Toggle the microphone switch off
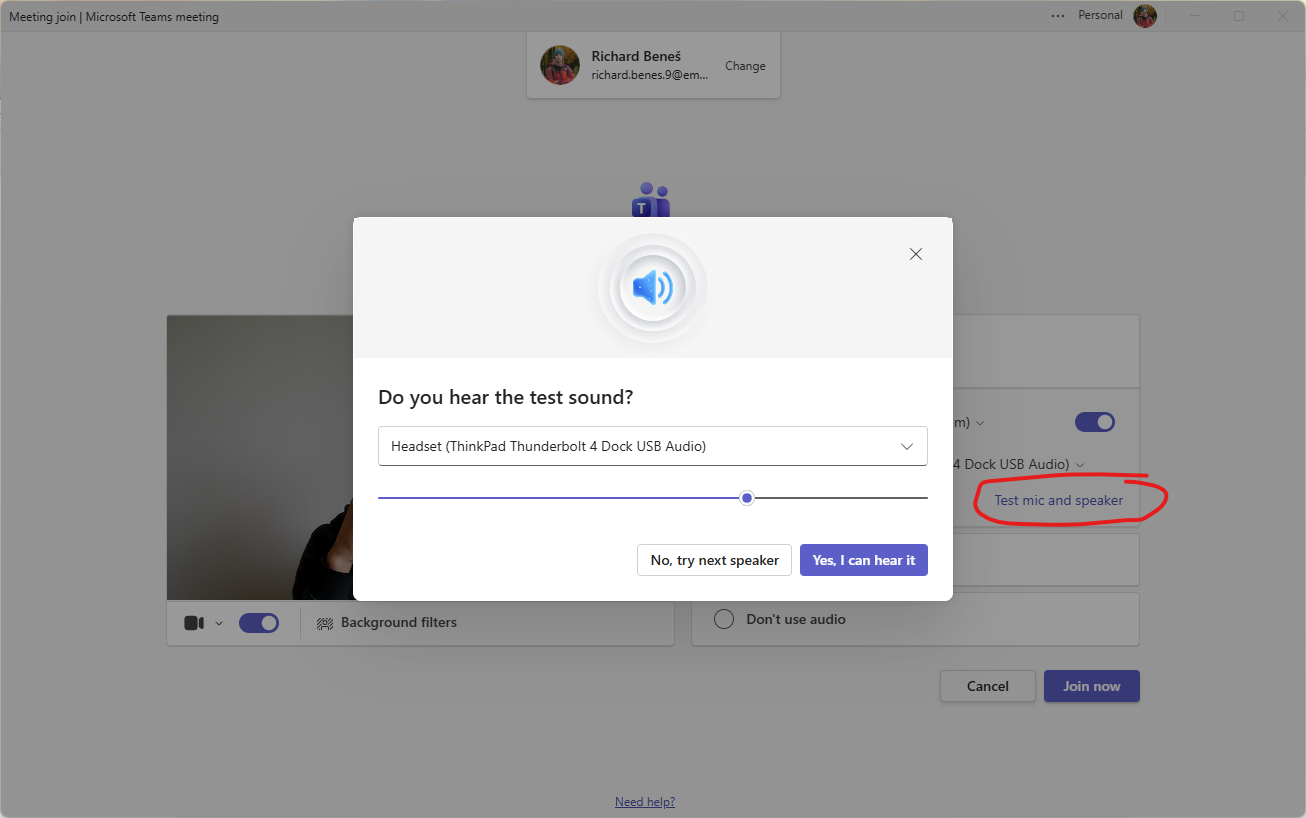Screen dimensions: 1306x818 click(x=1095, y=422)
